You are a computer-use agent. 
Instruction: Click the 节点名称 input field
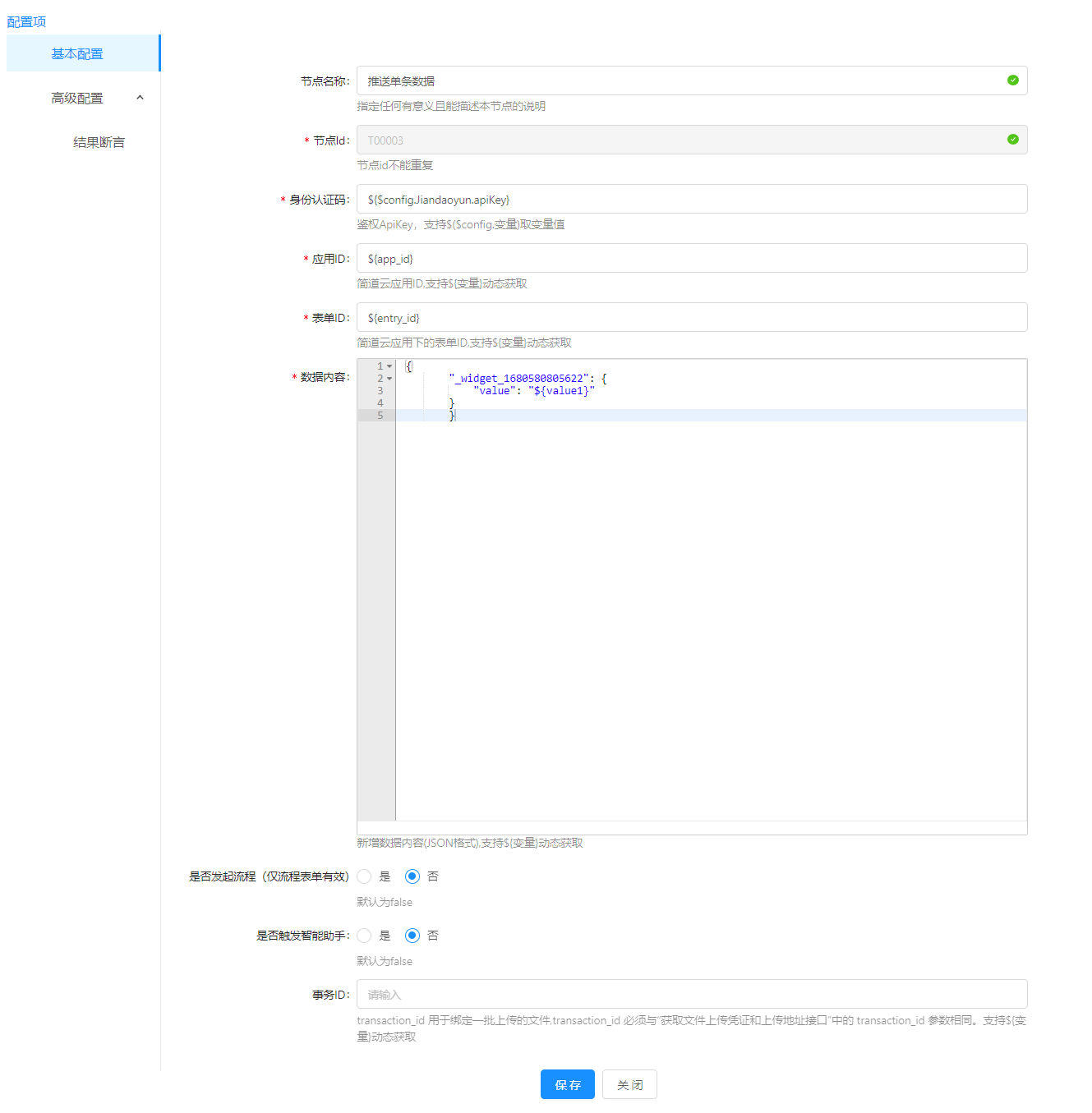click(x=692, y=80)
